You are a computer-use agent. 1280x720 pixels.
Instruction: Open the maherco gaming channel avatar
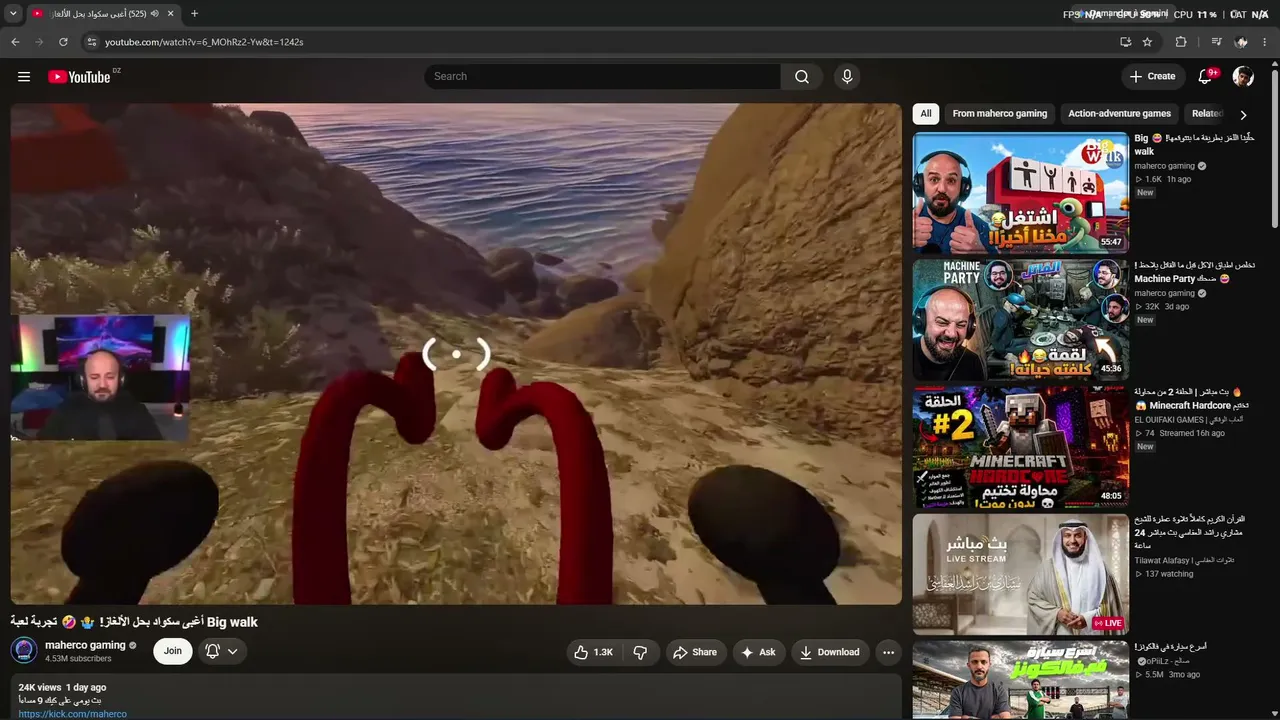24,651
